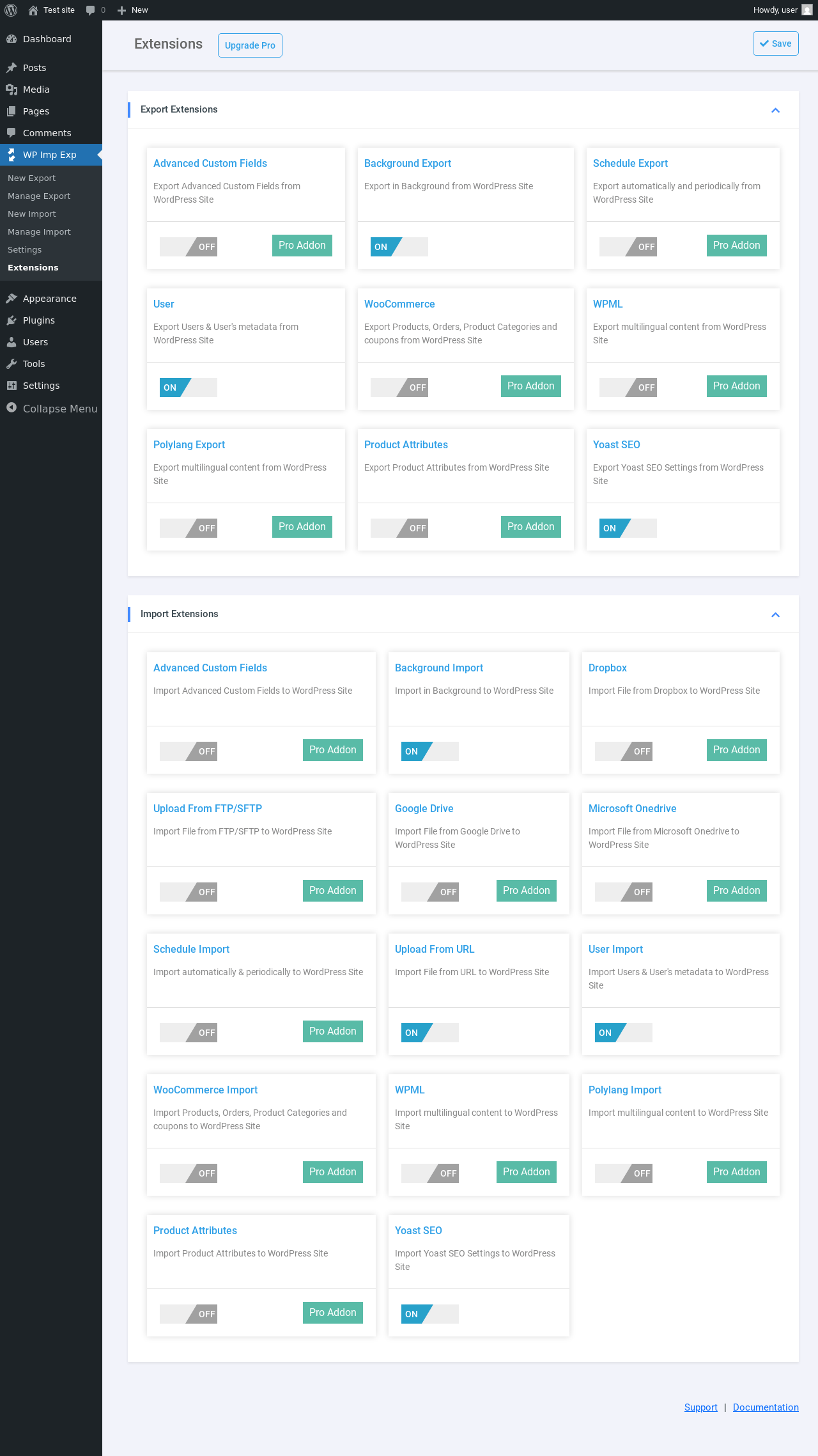Click the Settings sliders icon
Viewport: 818px width, 1456px height.
(12, 386)
